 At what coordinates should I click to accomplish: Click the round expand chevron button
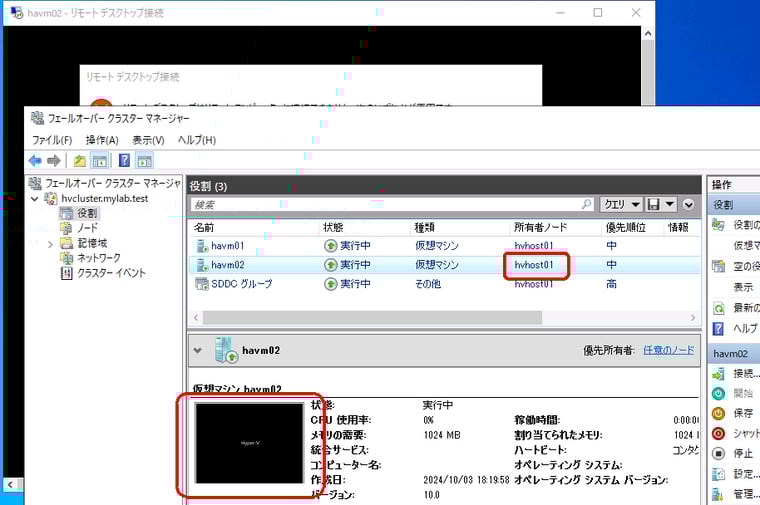tap(688, 205)
